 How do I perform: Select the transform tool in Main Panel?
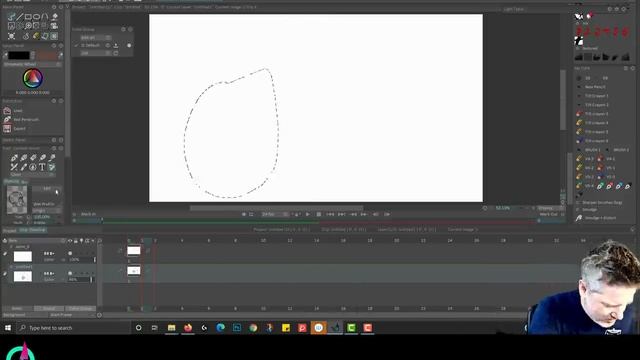11,36
